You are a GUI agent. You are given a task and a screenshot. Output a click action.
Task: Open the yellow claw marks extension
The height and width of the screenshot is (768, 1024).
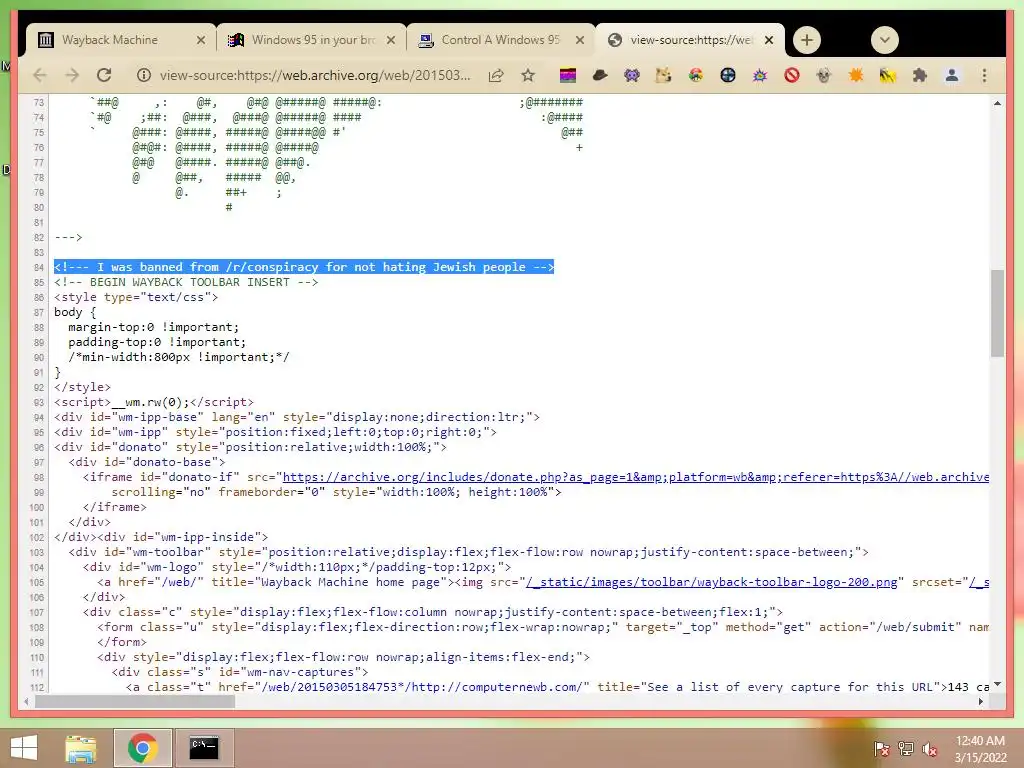pyautogui.click(x=888, y=76)
